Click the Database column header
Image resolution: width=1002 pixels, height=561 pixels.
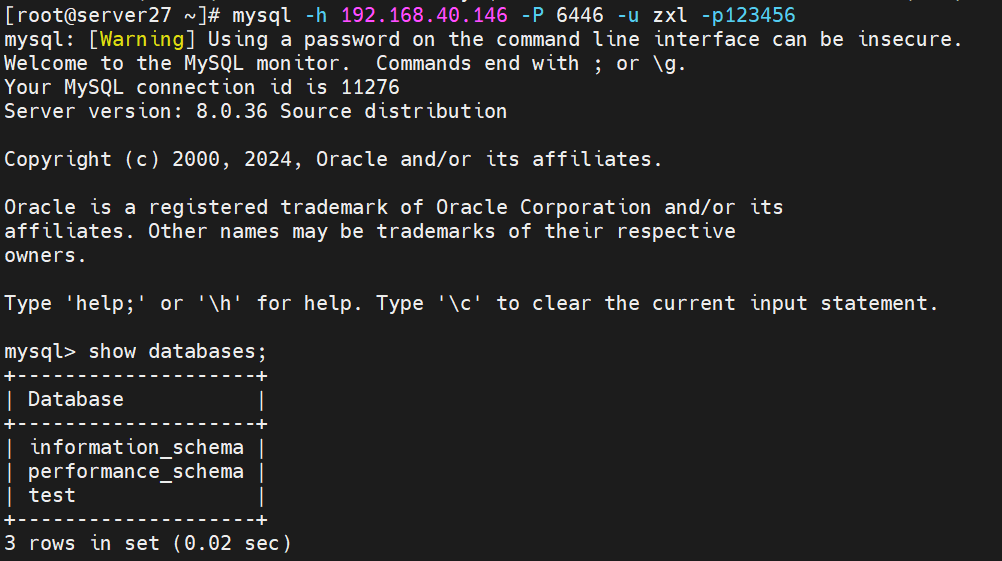click(x=75, y=399)
